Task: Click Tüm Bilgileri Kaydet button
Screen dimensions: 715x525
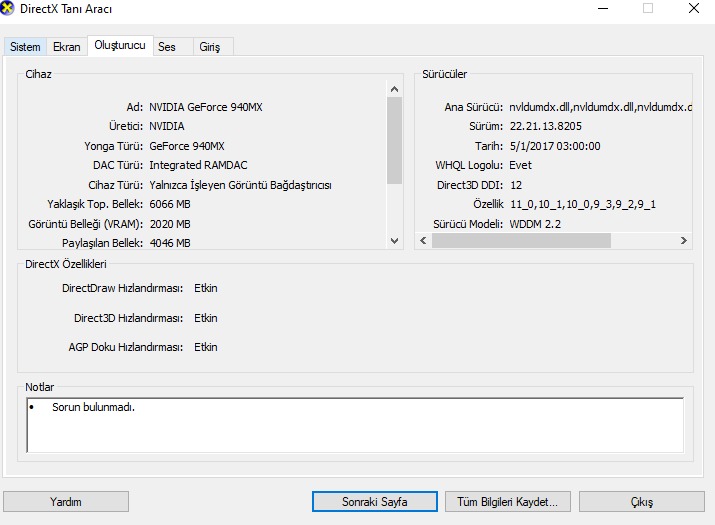Action: pyautogui.click(x=508, y=502)
